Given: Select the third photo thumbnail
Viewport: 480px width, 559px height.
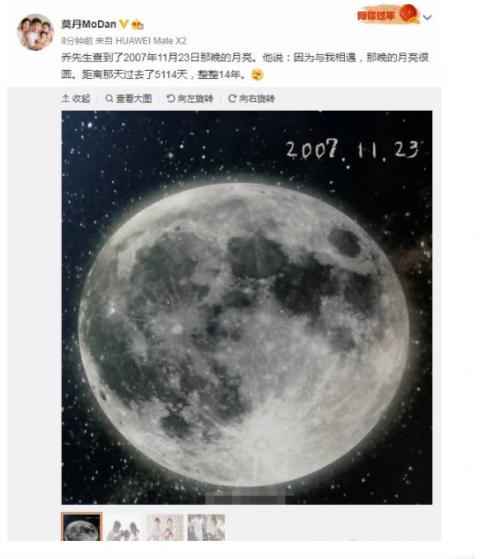Looking at the screenshot, I should (164, 527).
